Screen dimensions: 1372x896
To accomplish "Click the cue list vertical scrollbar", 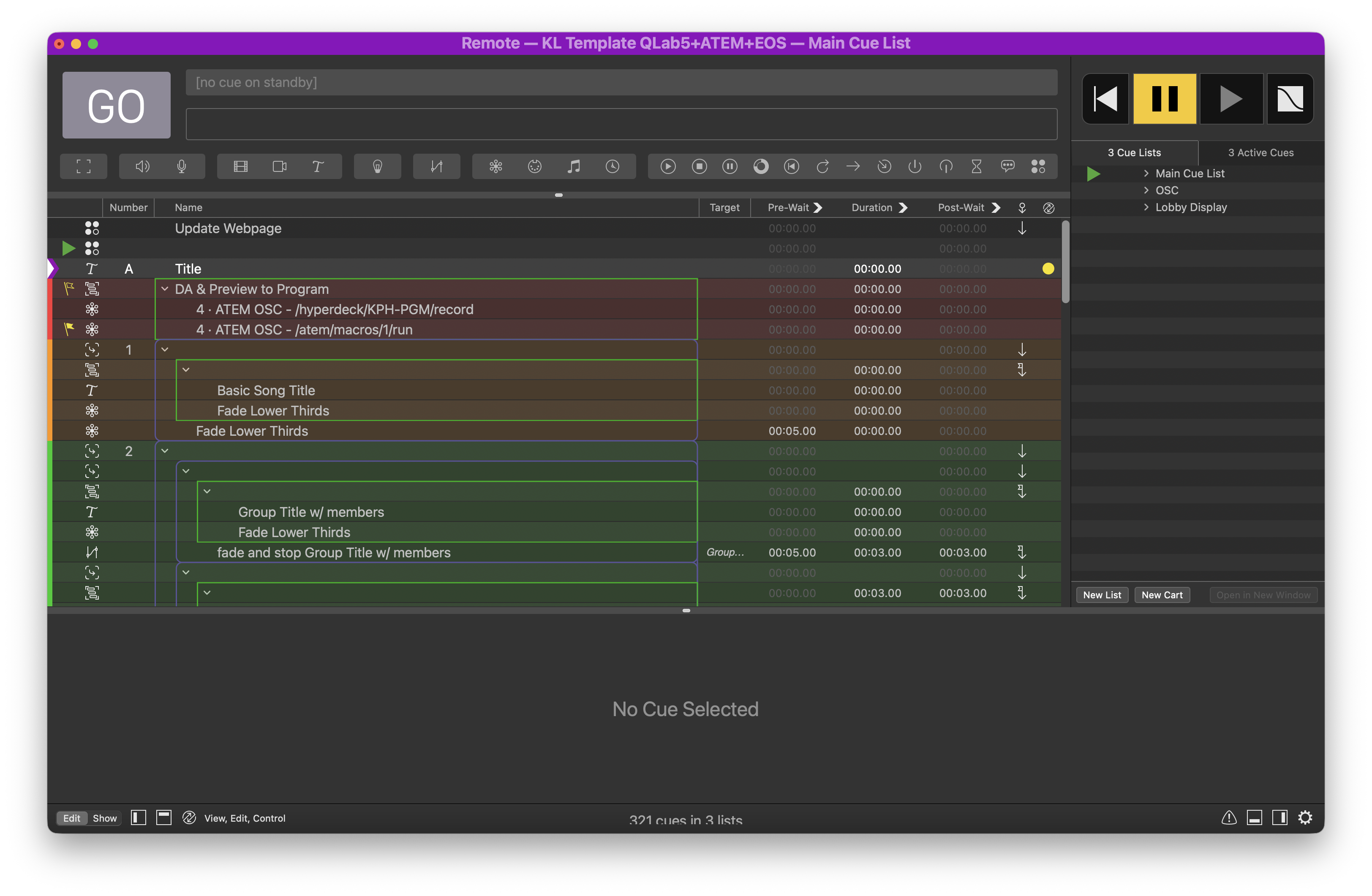I will [1065, 262].
